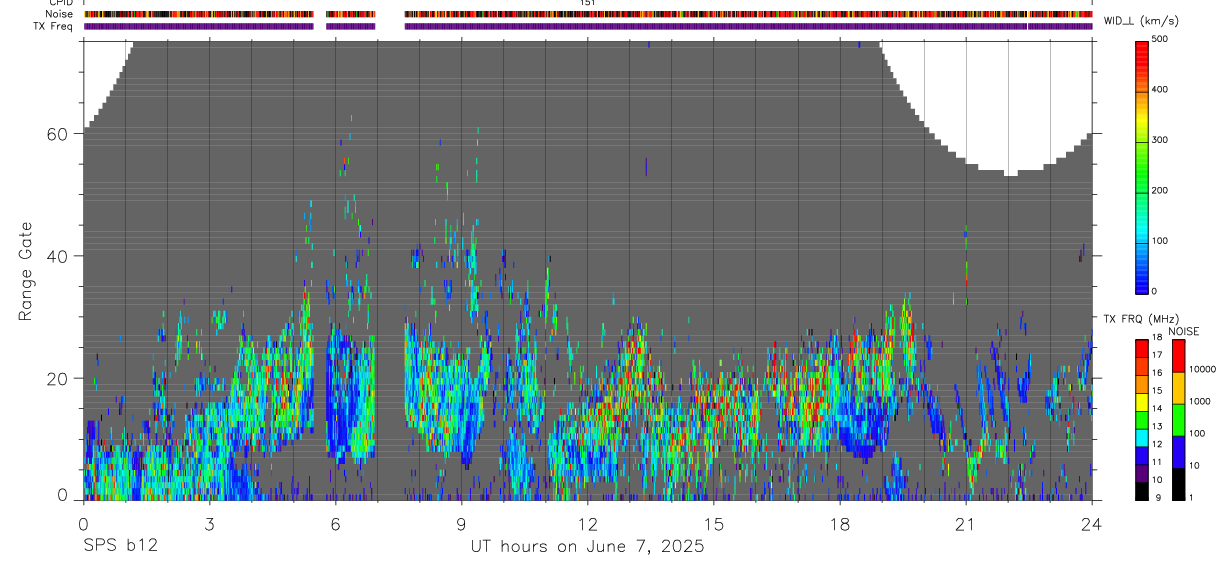1228x567 pixels.
Task: Select the 3 hour tick on the time axis
Action: (209, 522)
